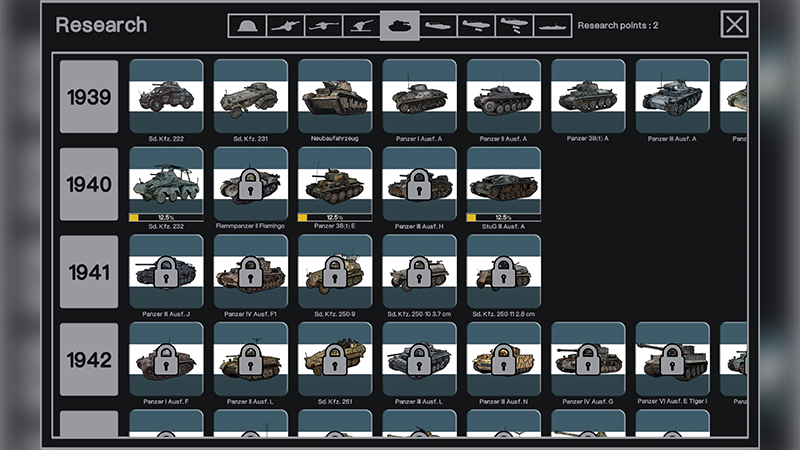Research the Sd.Kfz. 232 armored car
The height and width of the screenshot is (450, 800).
coord(166,184)
